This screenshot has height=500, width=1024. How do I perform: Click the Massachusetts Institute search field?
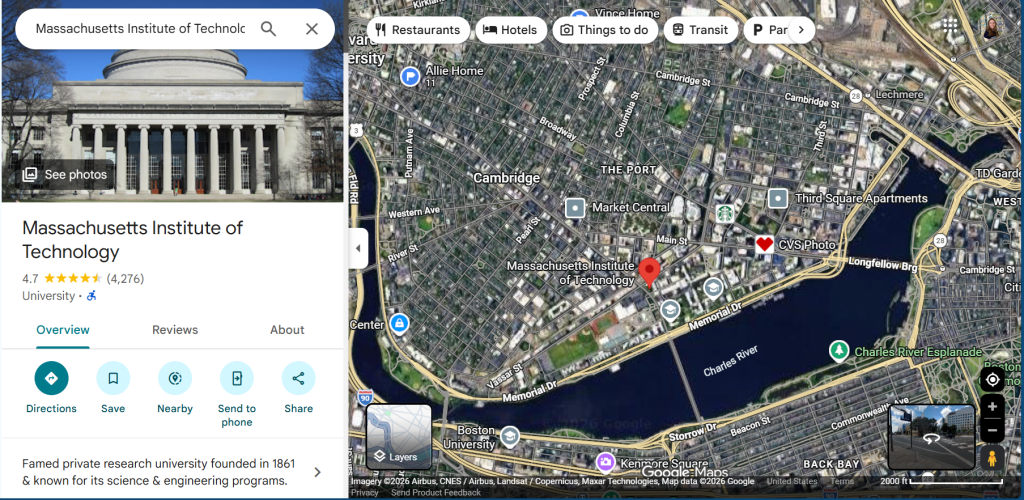pos(140,29)
